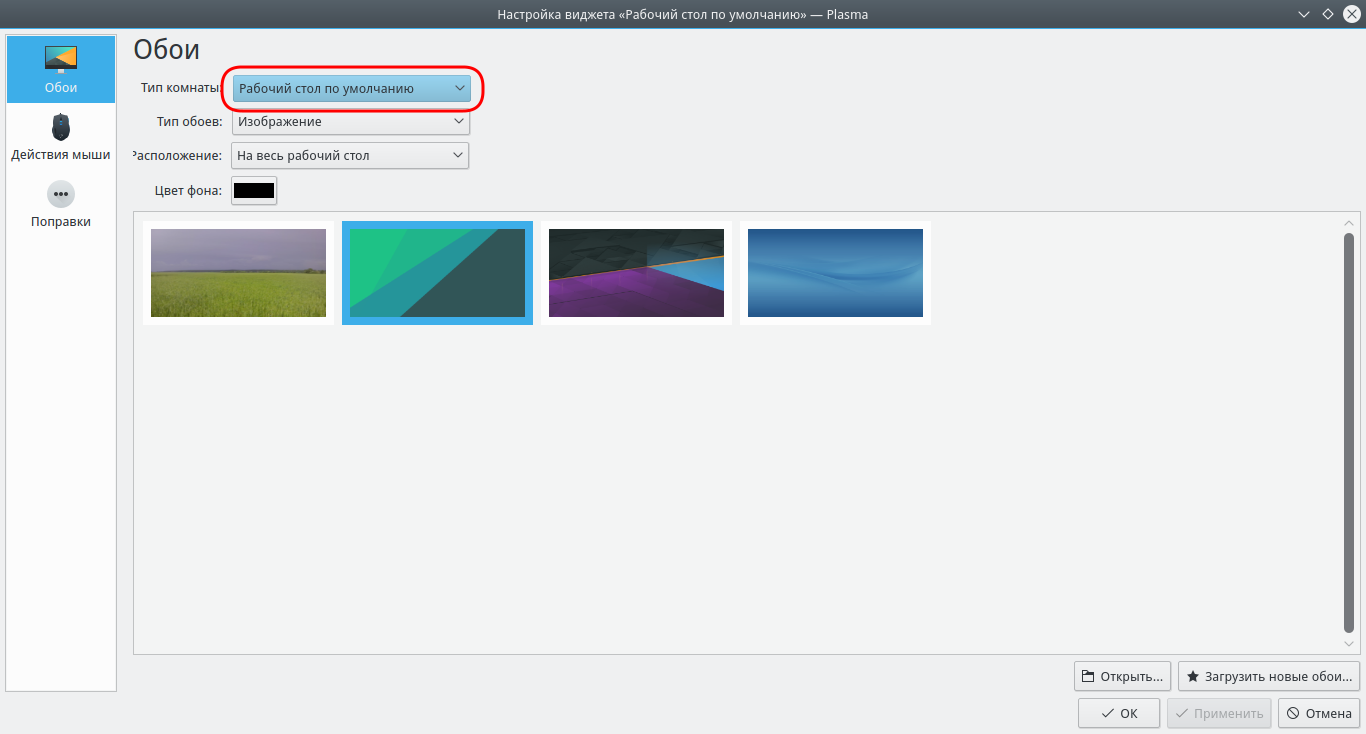
Task: Maximize the Plasma settings window
Action: [1328, 15]
